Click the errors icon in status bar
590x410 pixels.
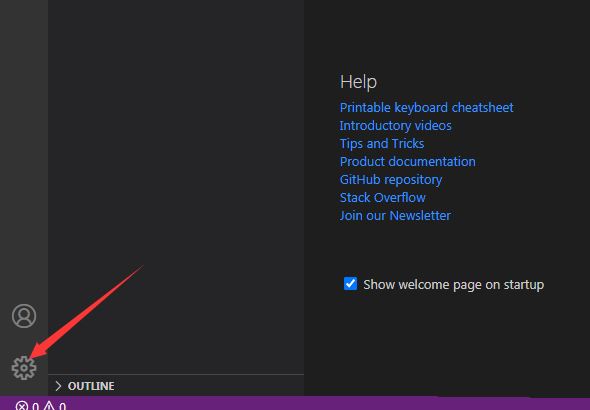pyautogui.click(x=22, y=406)
